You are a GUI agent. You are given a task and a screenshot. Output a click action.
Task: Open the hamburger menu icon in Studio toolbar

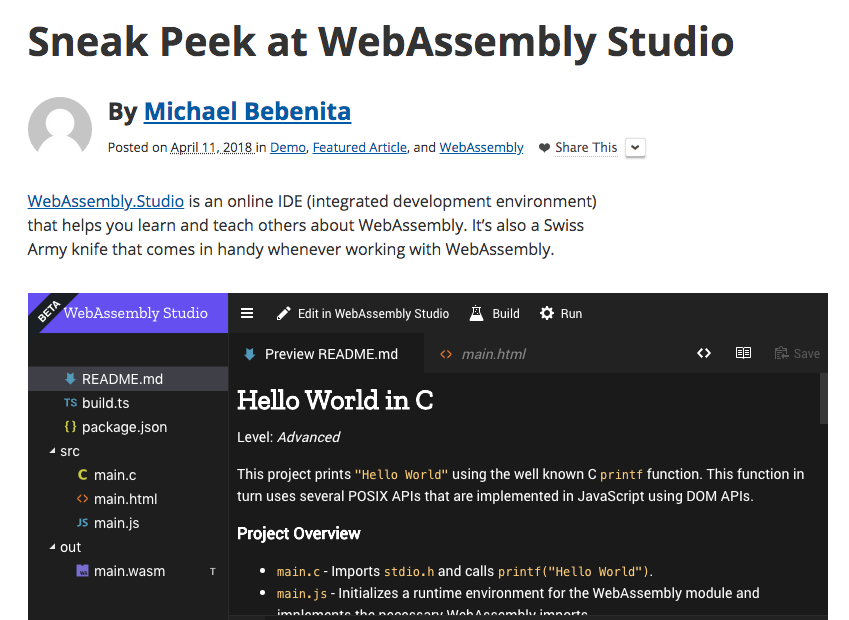247,314
